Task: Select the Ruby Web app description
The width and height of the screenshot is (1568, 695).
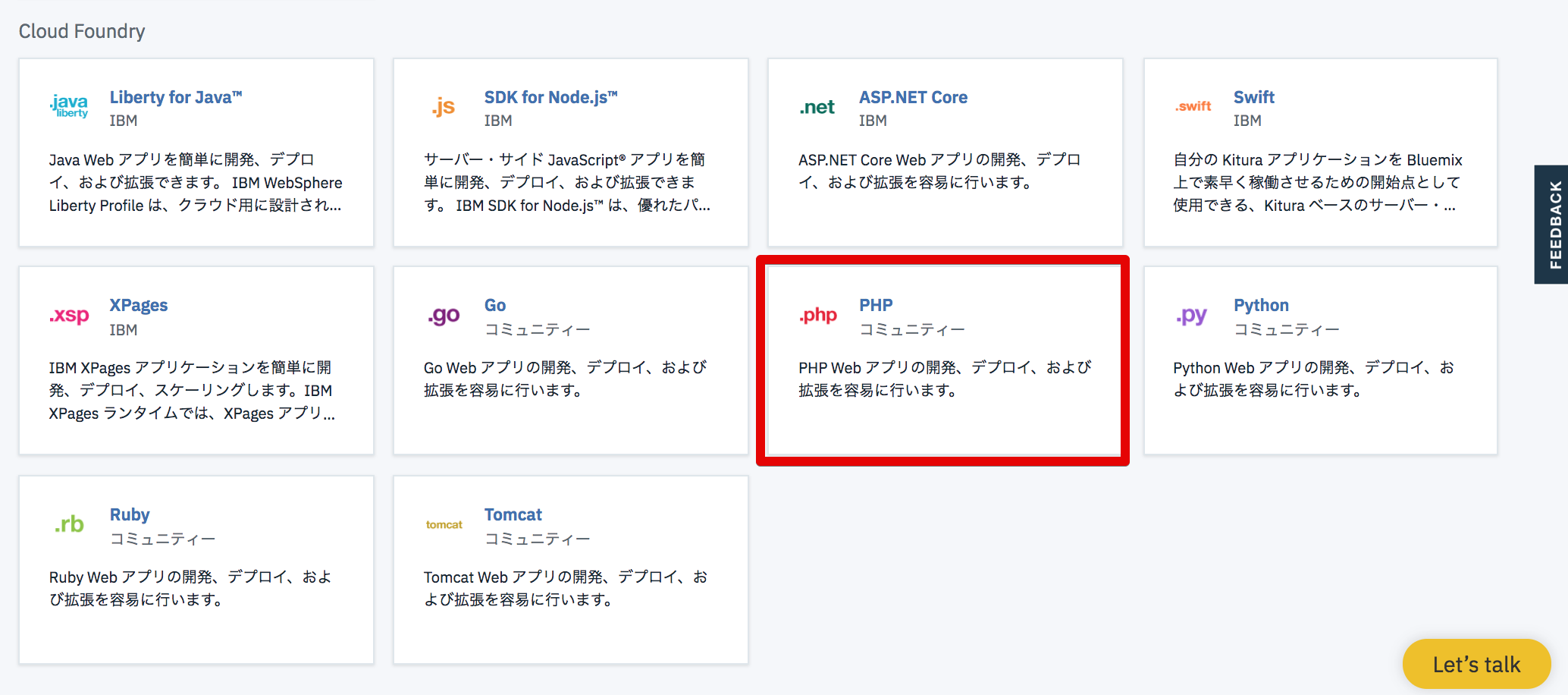Action: [190, 589]
